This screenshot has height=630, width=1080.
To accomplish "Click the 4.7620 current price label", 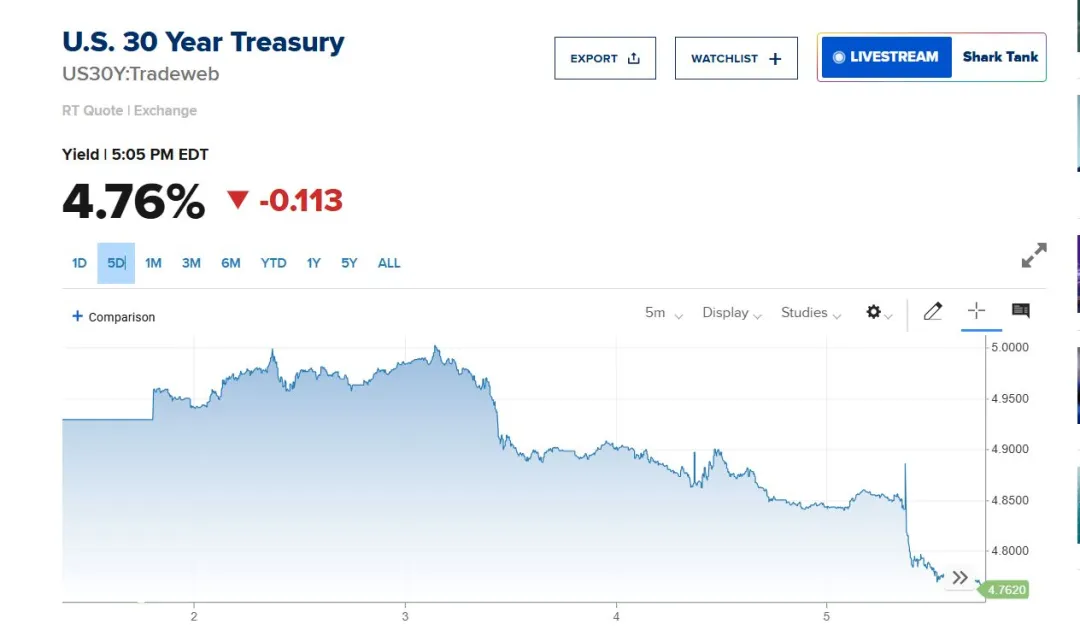I will (x=1006, y=590).
